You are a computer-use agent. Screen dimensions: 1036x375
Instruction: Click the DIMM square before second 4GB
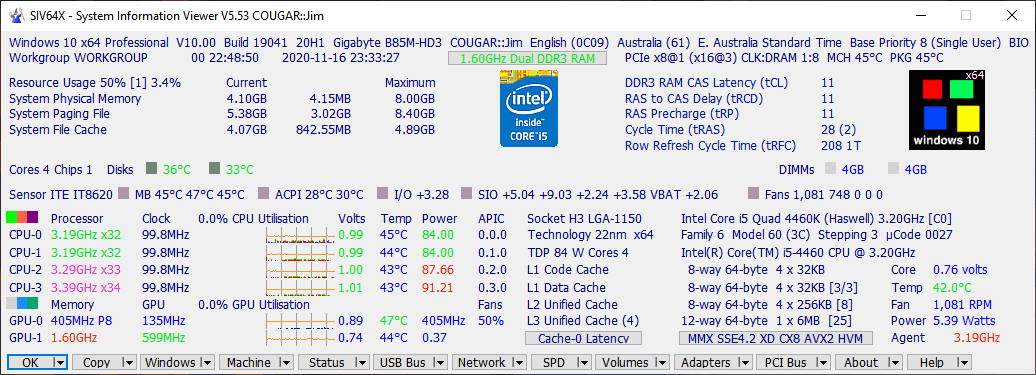click(x=893, y=169)
